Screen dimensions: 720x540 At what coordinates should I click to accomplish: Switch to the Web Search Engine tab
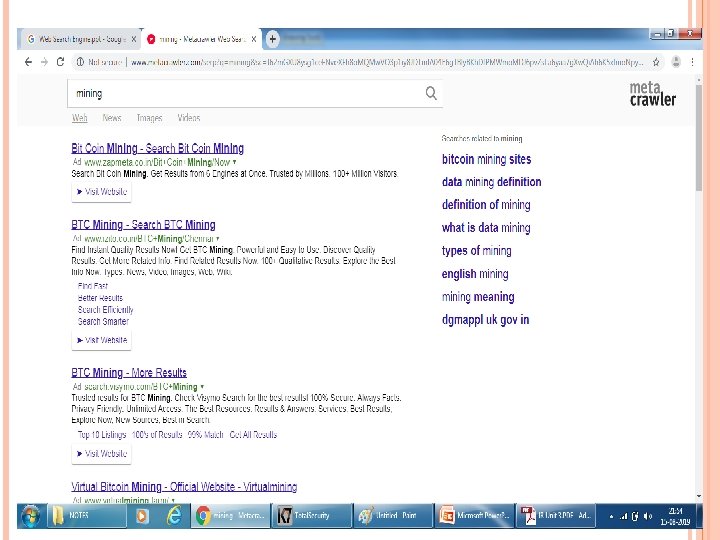(x=81, y=39)
